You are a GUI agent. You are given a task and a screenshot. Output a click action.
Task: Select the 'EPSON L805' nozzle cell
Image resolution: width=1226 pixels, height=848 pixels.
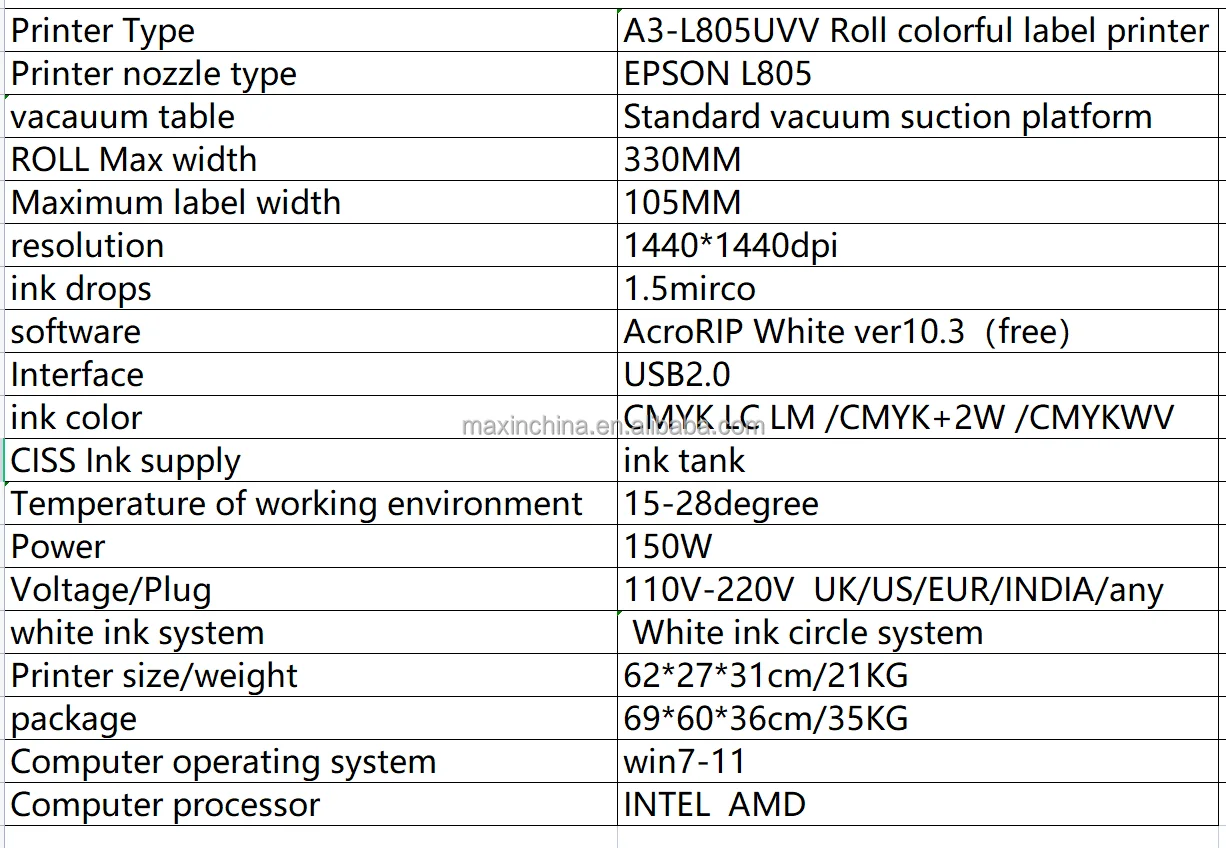point(718,74)
